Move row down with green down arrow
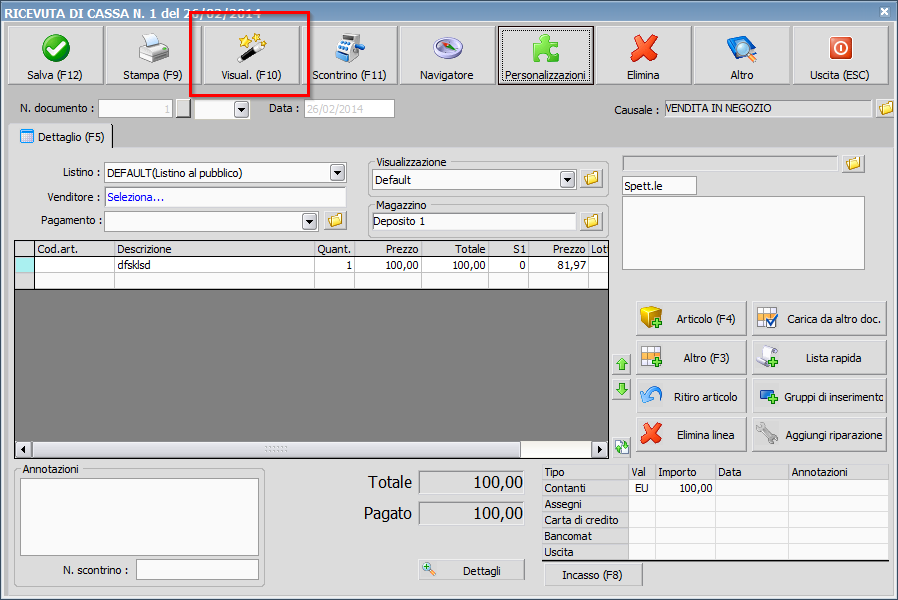 click(622, 389)
